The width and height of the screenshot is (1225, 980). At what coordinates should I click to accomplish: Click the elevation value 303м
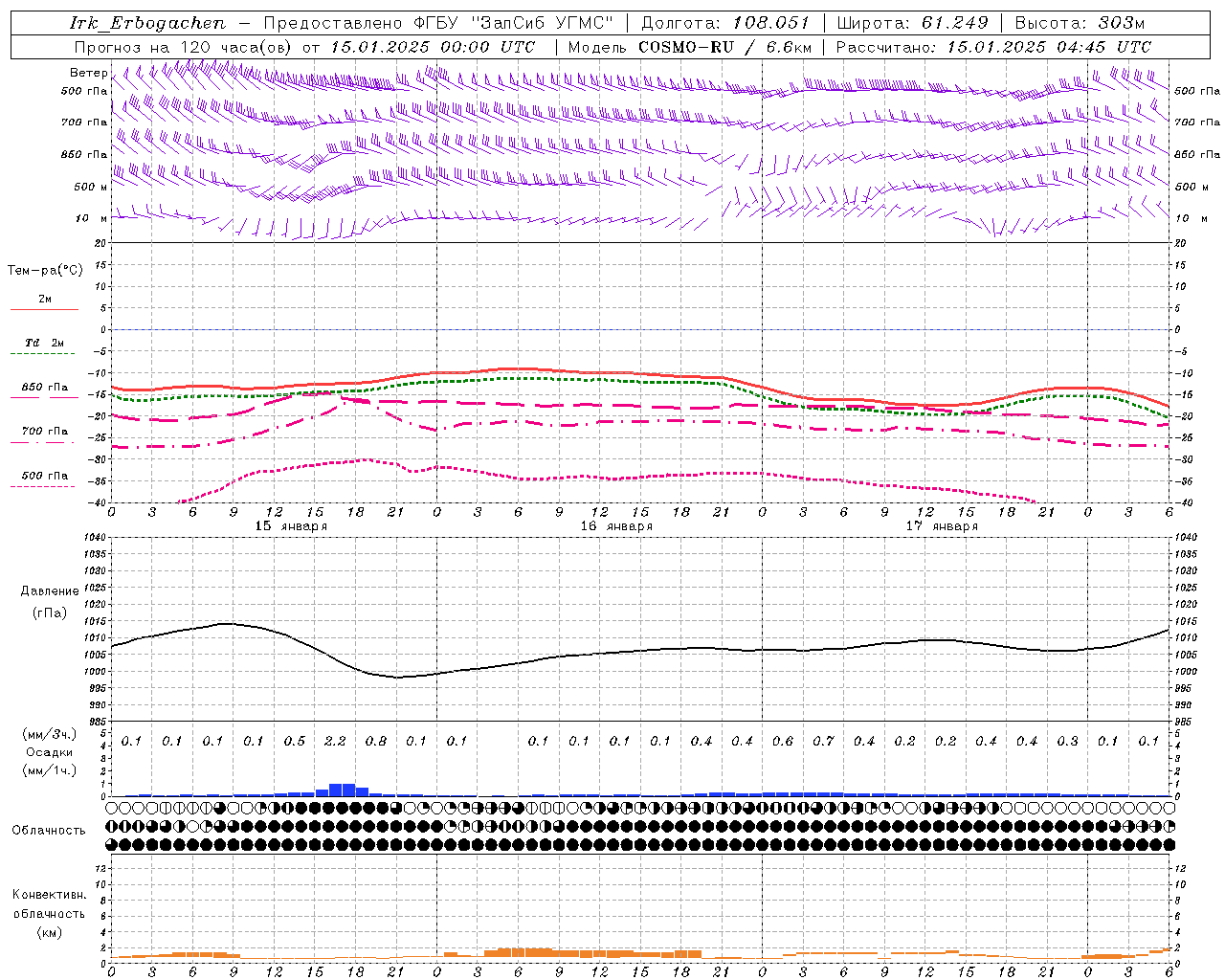coord(1123,23)
